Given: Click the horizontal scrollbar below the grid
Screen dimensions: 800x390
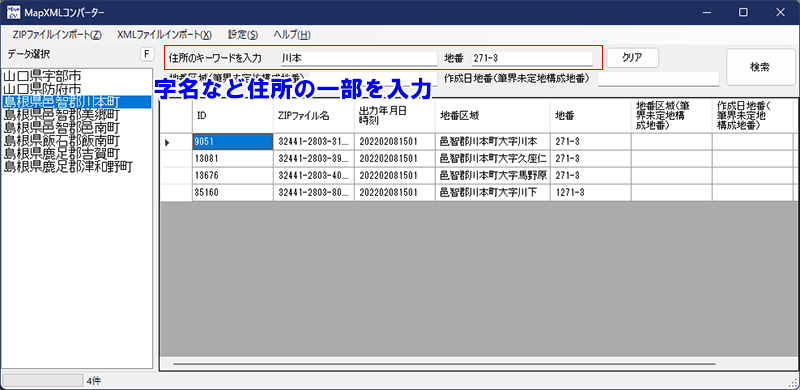Looking at the screenshot, I should (444, 364).
